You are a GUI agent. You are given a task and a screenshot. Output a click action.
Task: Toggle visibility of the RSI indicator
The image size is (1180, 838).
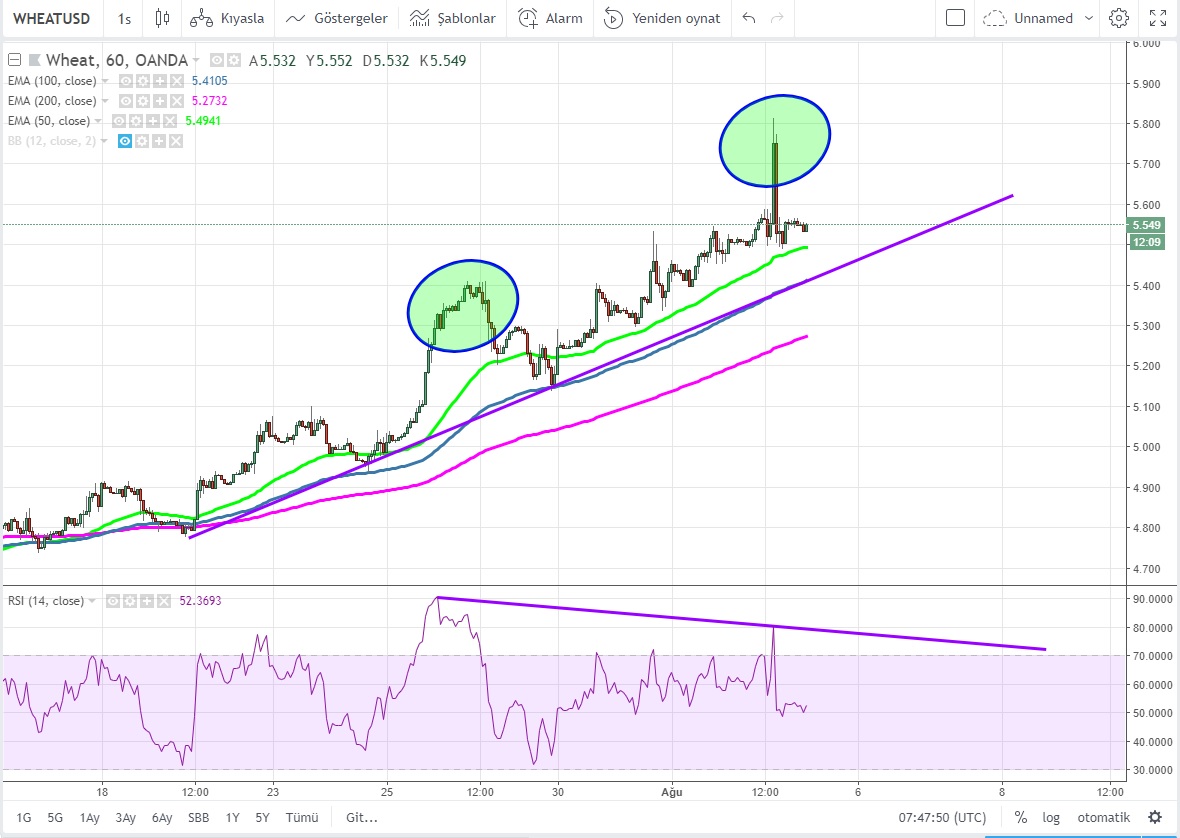(x=114, y=601)
